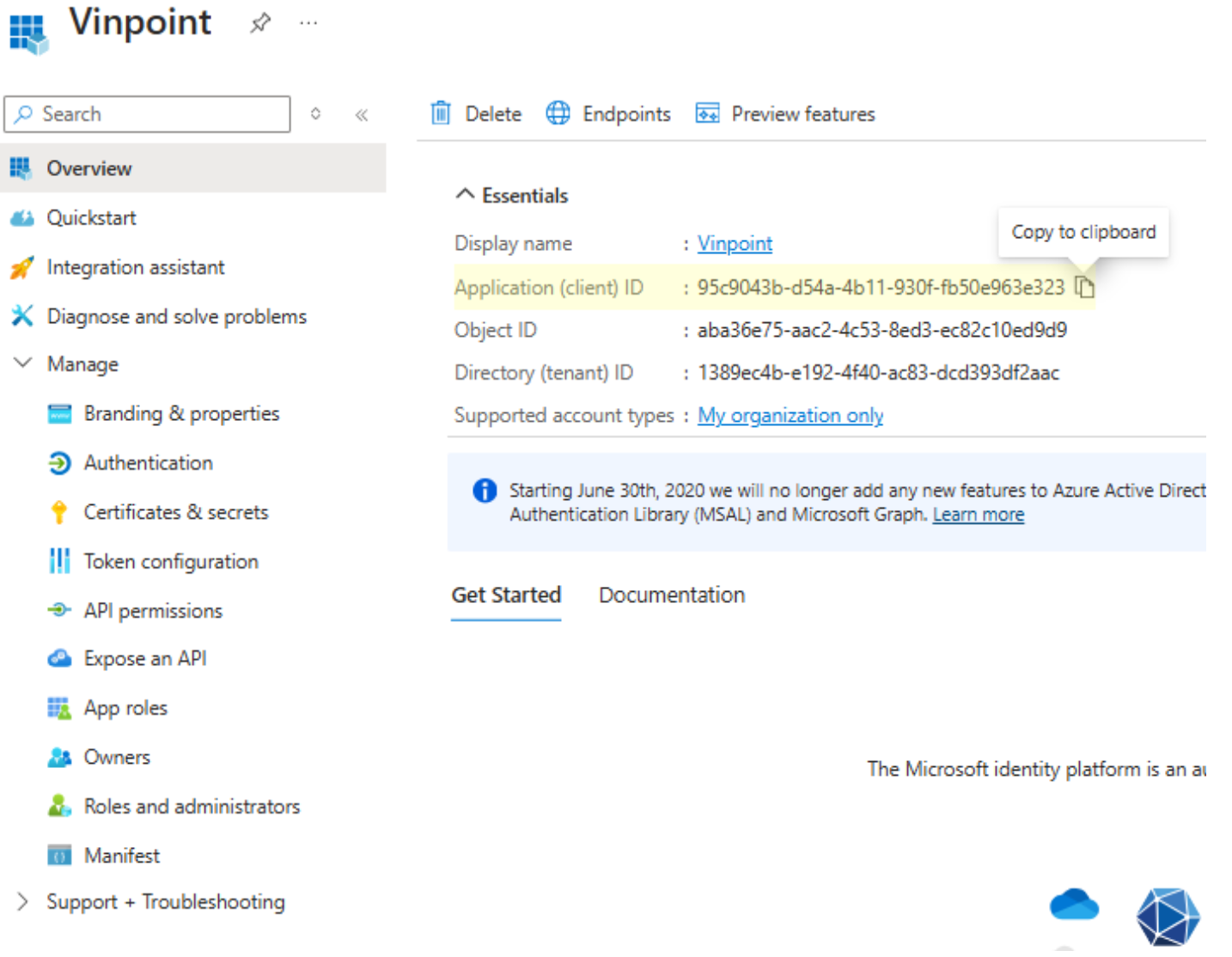Click the search magnifier icon

point(24,114)
